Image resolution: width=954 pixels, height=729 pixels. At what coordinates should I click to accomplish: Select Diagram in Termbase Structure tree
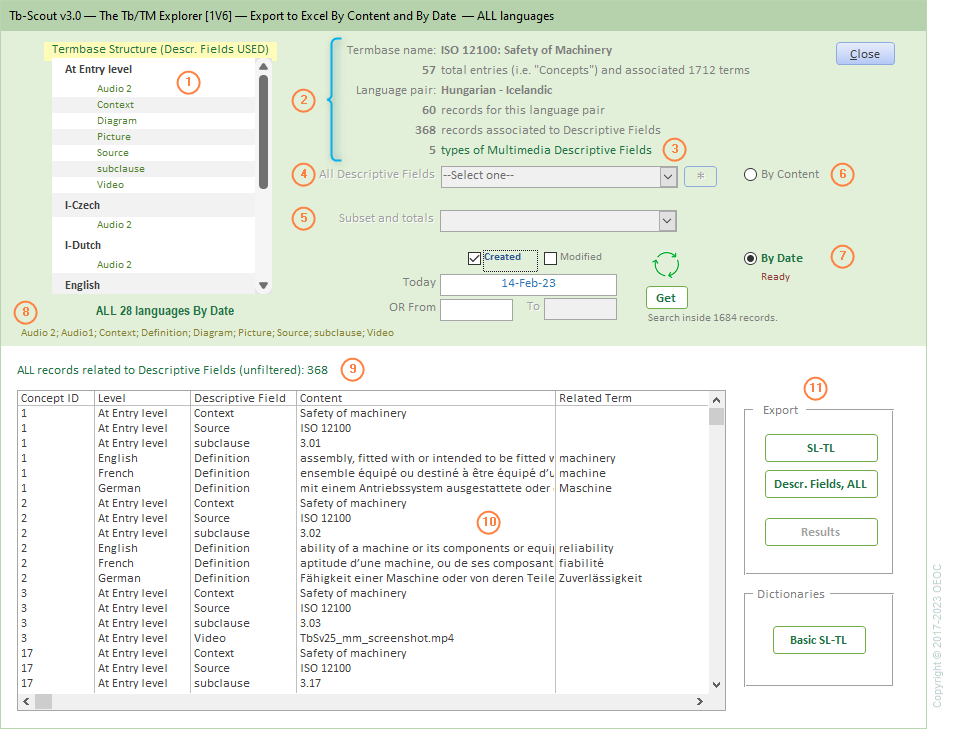117,121
